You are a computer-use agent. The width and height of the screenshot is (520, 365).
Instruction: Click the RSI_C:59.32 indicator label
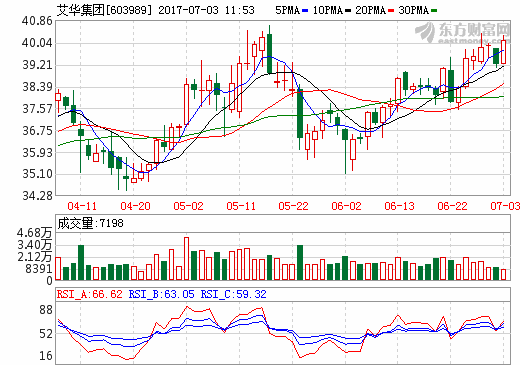point(234,294)
